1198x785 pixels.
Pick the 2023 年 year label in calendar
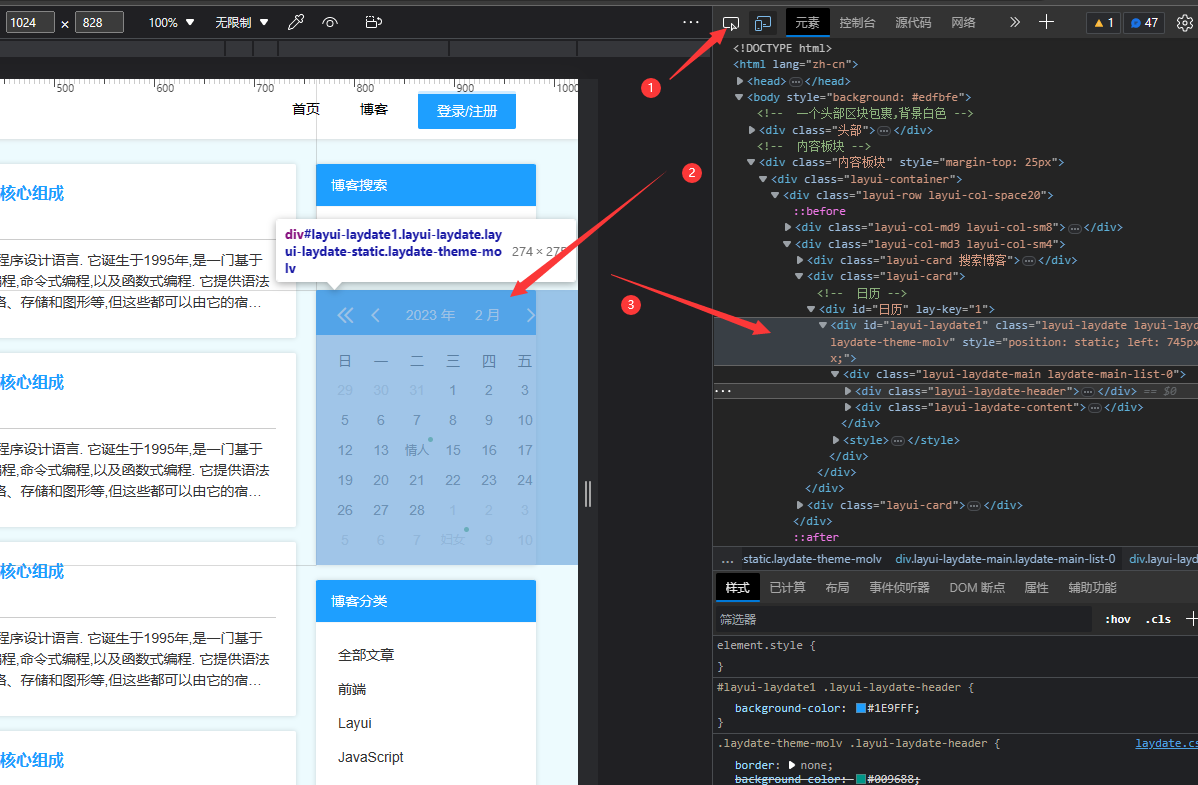click(x=430, y=316)
